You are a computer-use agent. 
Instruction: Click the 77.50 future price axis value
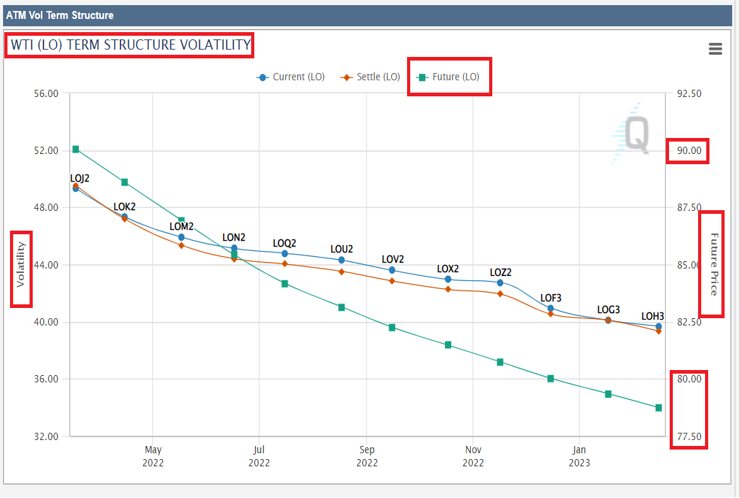pos(689,437)
